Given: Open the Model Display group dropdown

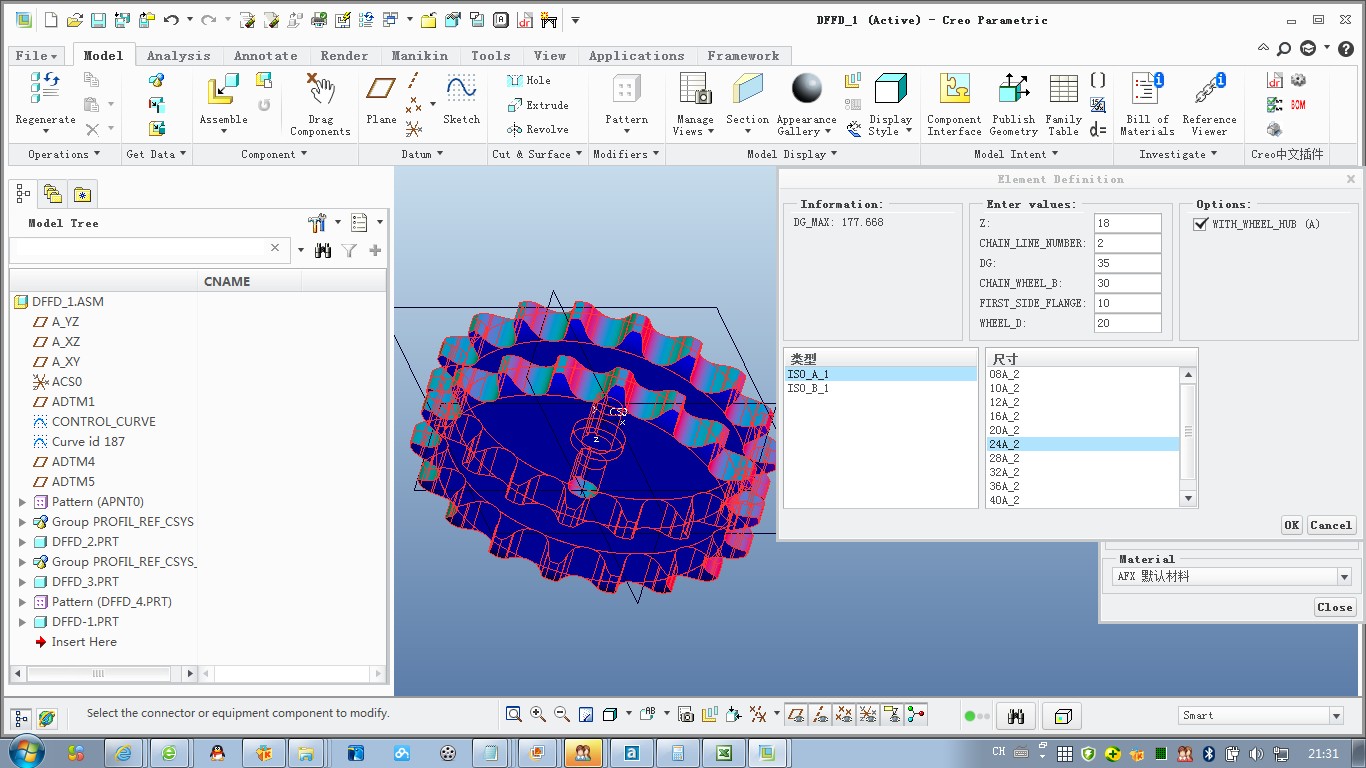Looking at the screenshot, I should [x=792, y=154].
